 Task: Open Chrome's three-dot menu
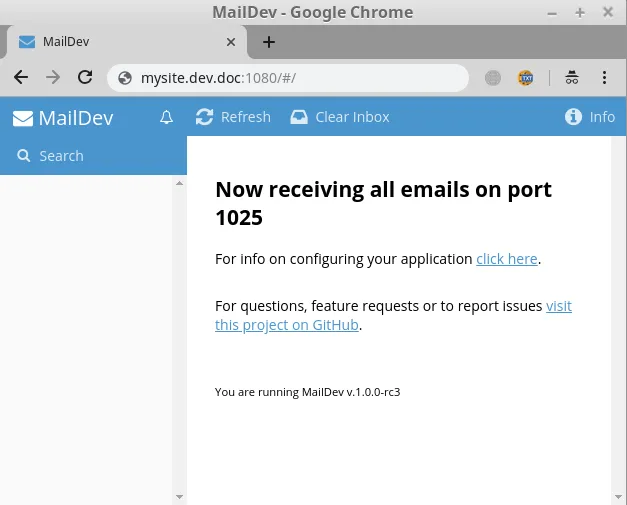click(604, 77)
